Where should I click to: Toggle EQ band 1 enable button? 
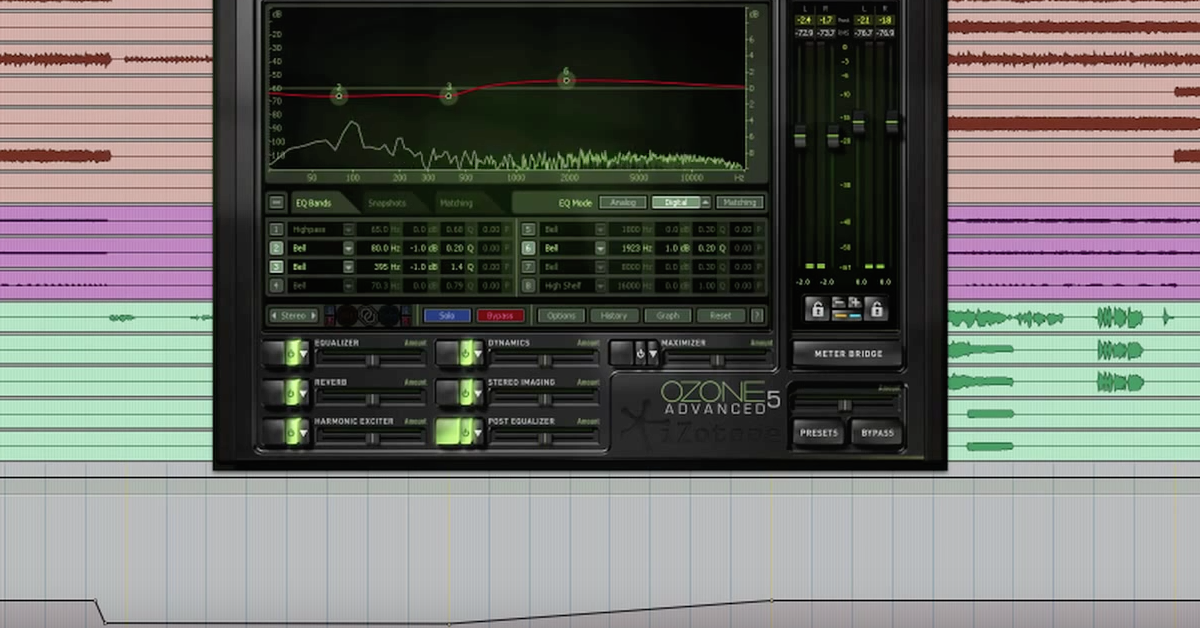point(277,229)
